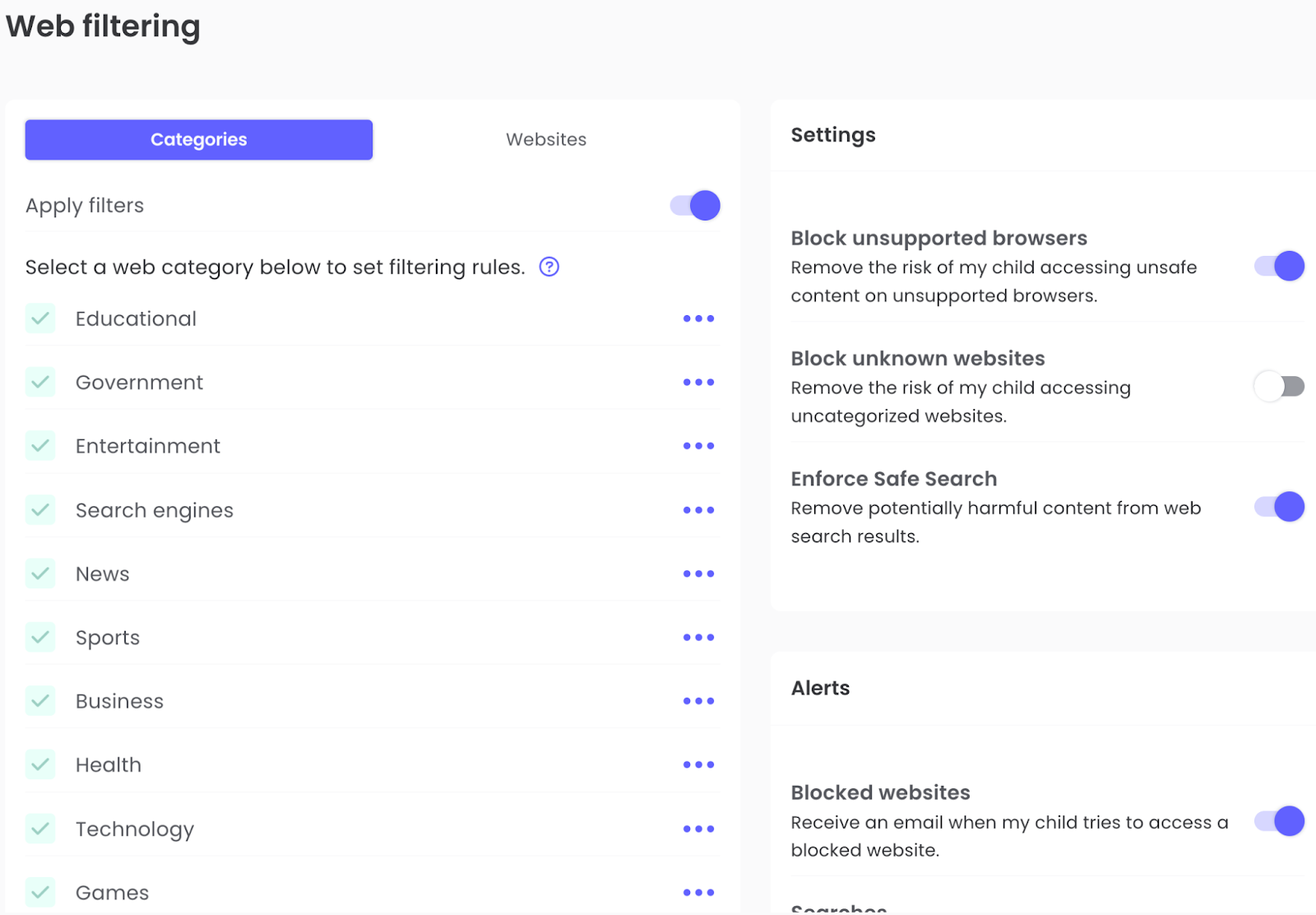This screenshot has height=915, width=1316.
Task: Click the Apply filters label
Action: point(85,206)
